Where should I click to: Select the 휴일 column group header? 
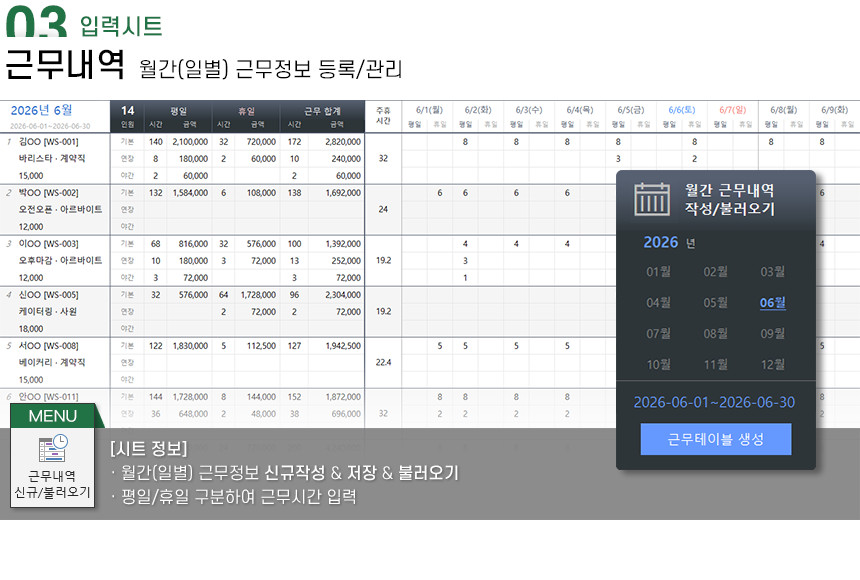[246, 110]
